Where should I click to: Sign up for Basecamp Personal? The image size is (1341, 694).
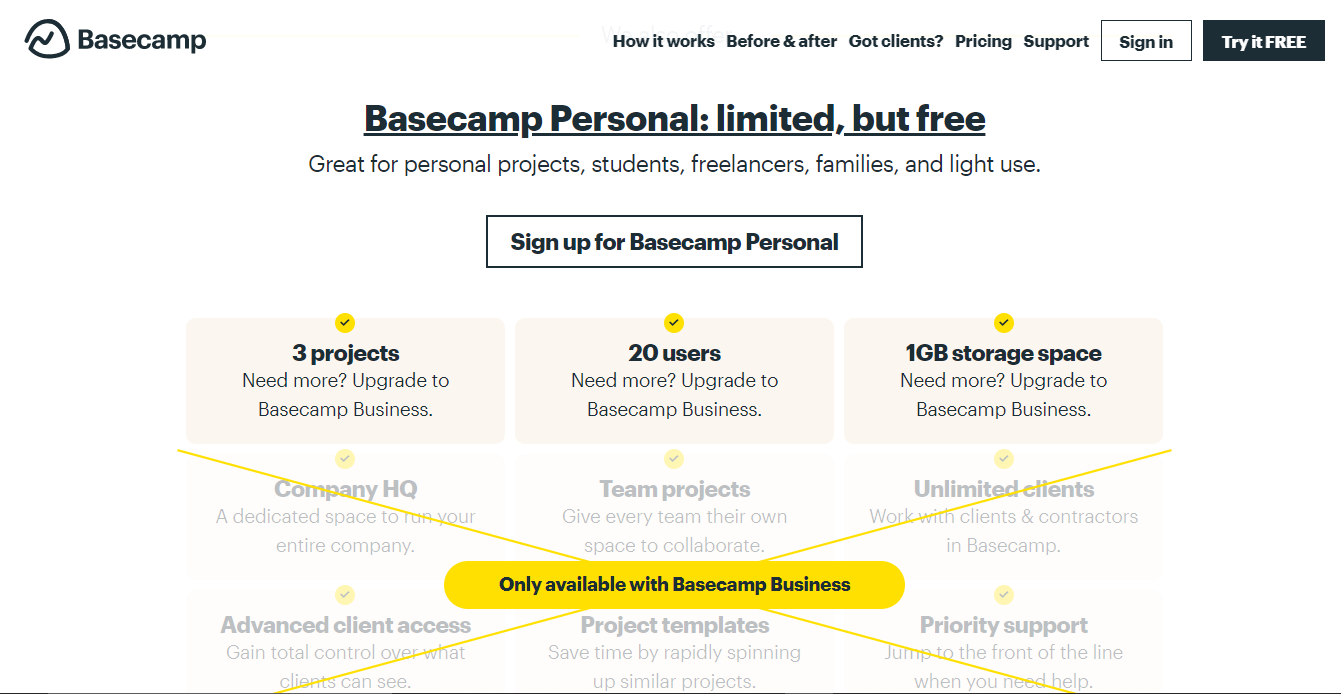point(674,242)
